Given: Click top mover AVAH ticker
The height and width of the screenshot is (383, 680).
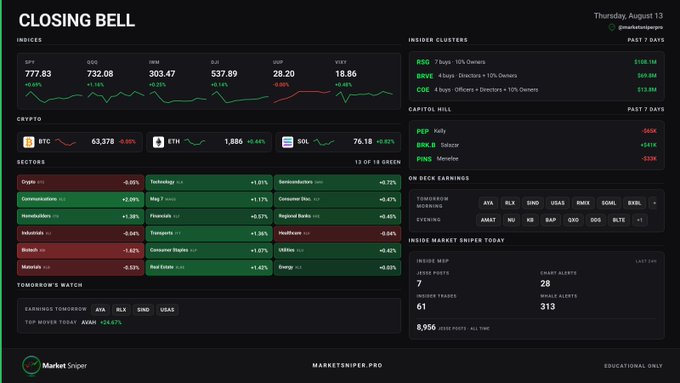Looking at the screenshot, I should click(89, 322).
